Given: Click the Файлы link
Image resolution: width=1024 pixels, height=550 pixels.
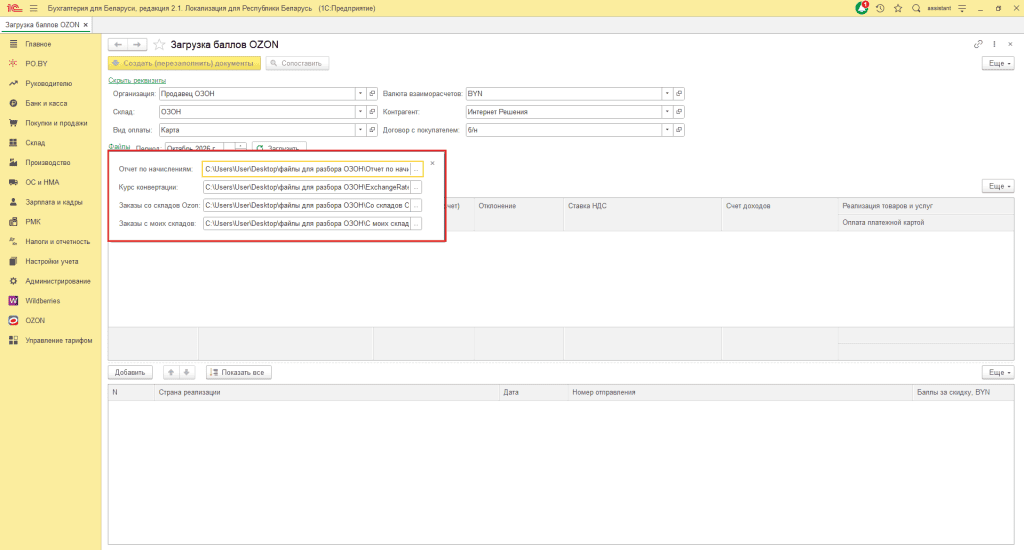Looking at the screenshot, I should click(x=119, y=147).
